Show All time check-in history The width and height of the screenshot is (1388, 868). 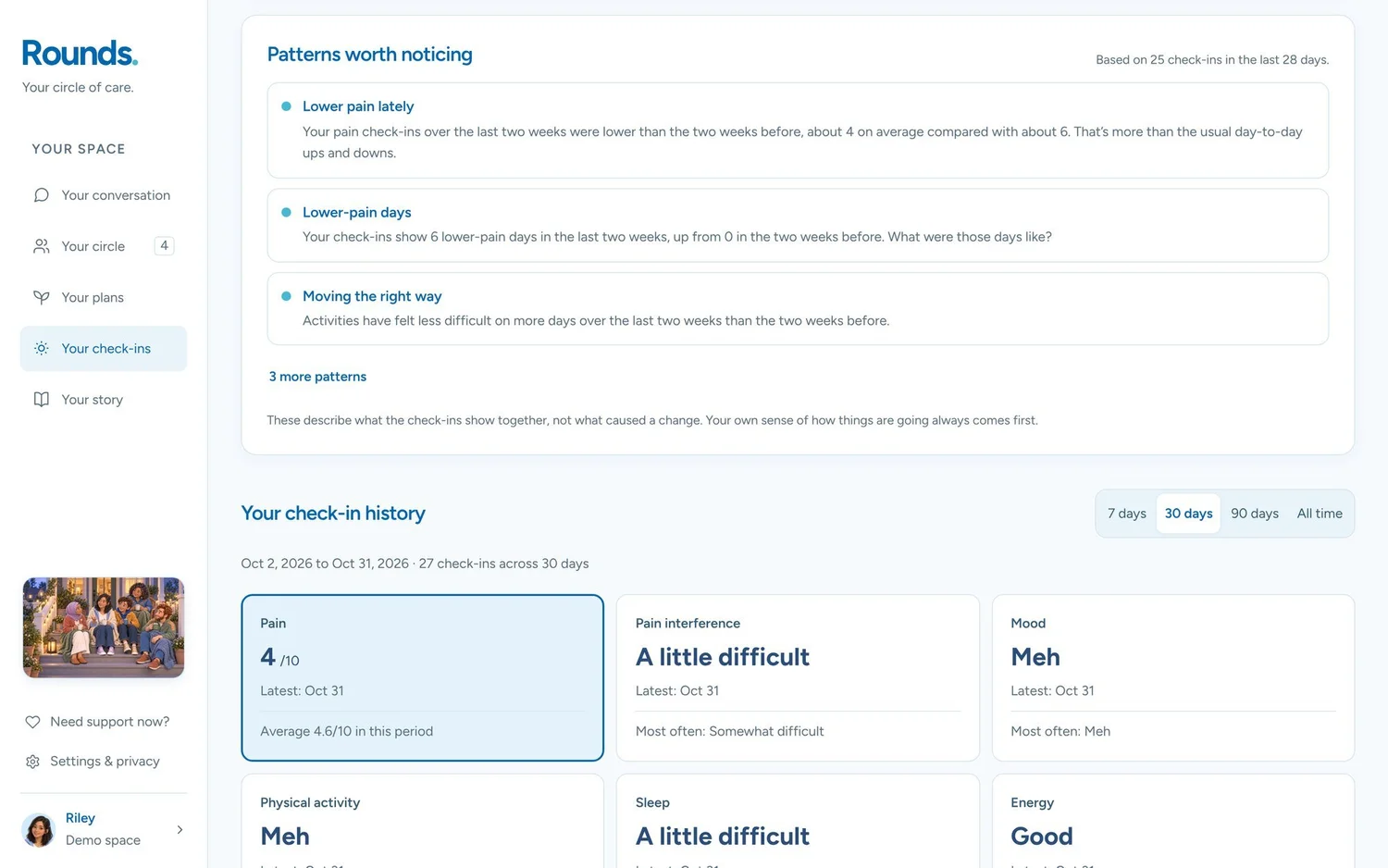[x=1320, y=514]
